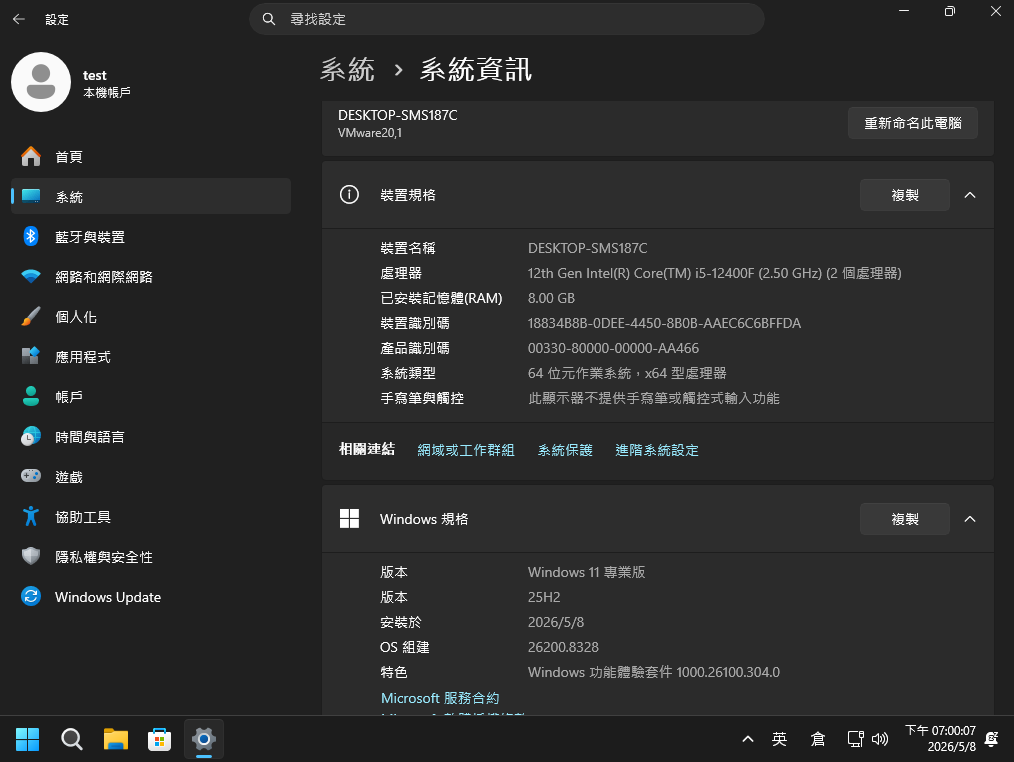
Task: Click the Windows Update sync icon
Action: point(30,596)
